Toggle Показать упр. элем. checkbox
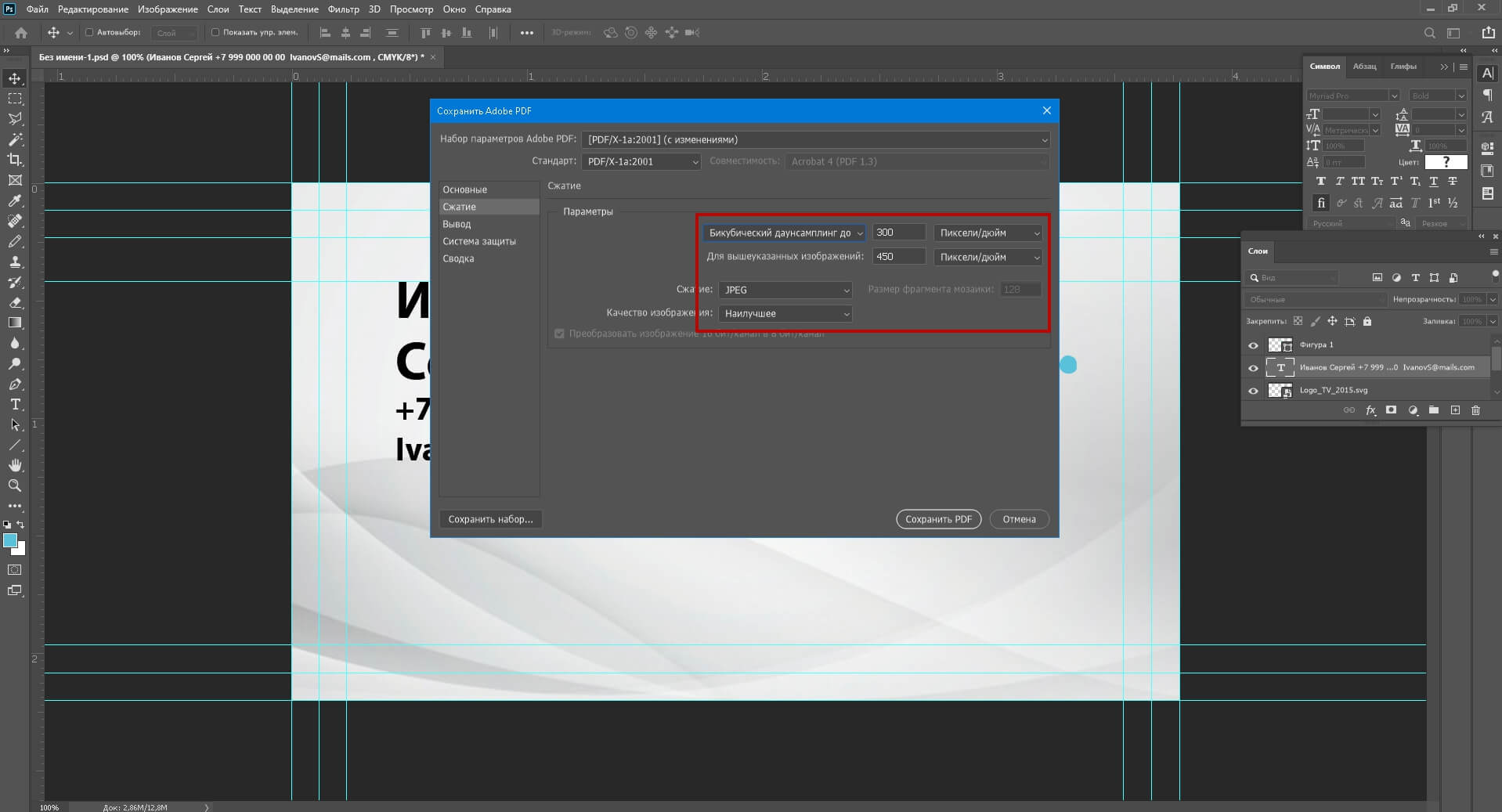1502x812 pixels. pos(215,33)
